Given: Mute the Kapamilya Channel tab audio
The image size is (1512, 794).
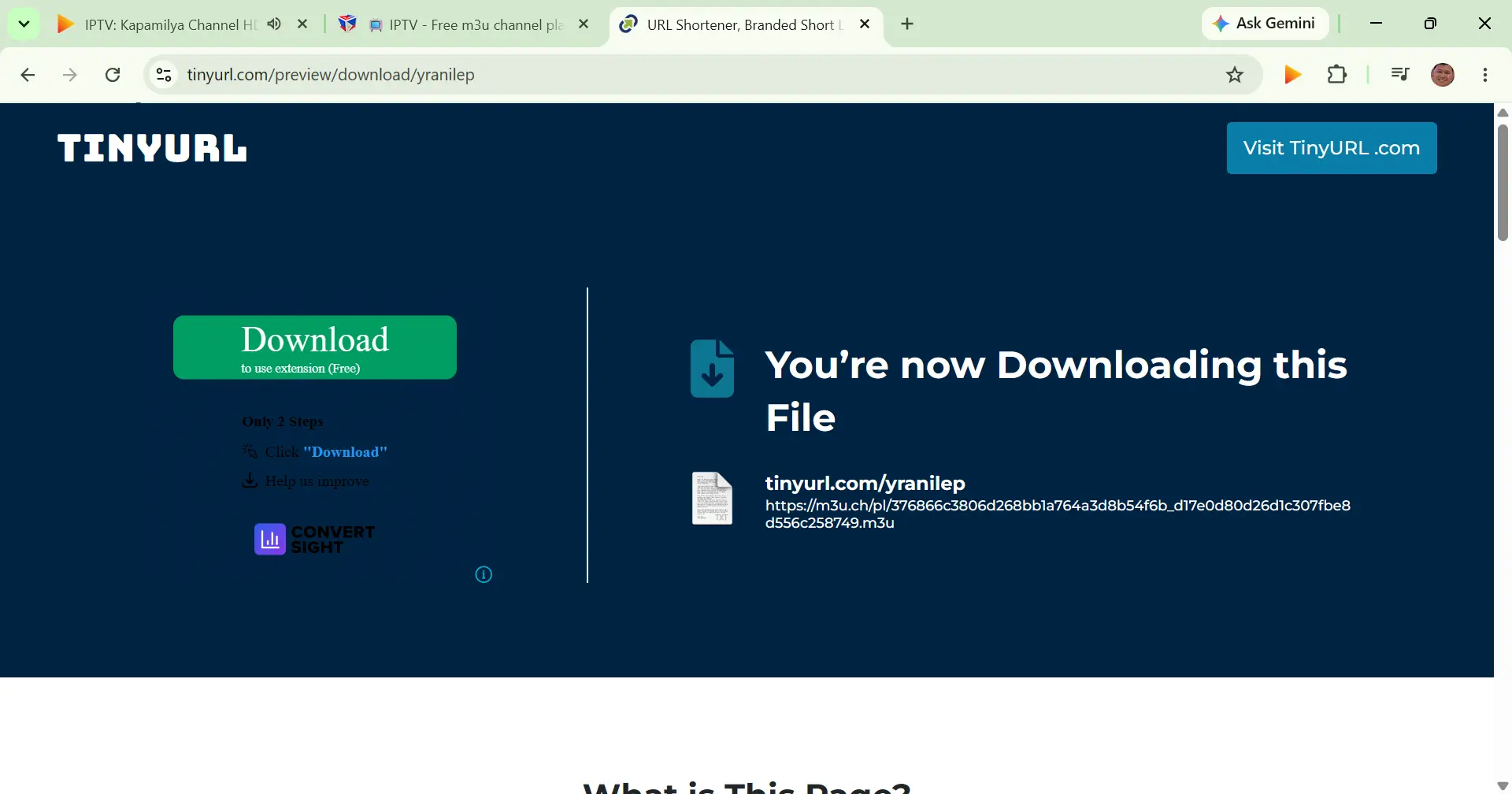Looking at the screenshot, I should coord(274,24).
